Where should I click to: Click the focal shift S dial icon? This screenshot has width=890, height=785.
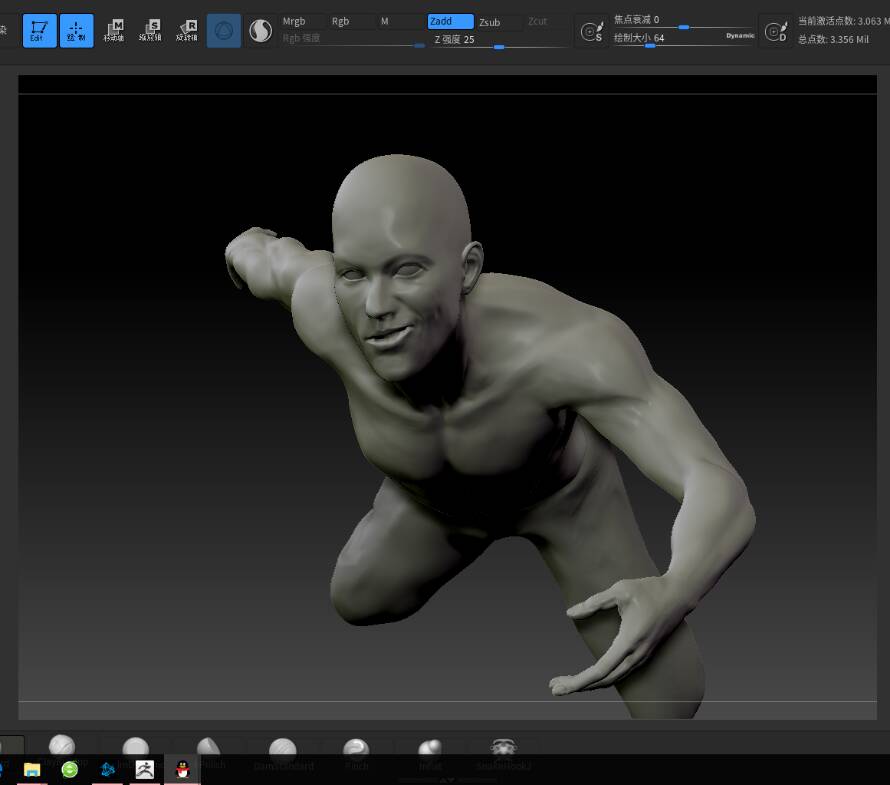(x=592, y=31)
